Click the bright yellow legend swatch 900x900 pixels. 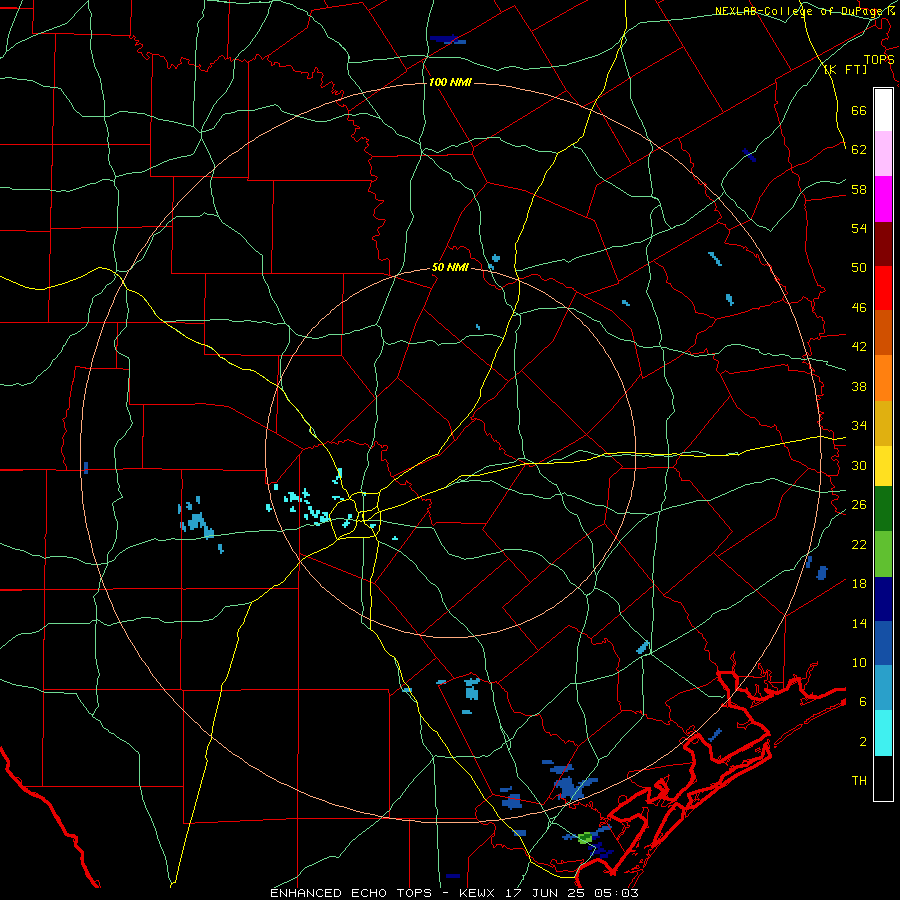883,466
